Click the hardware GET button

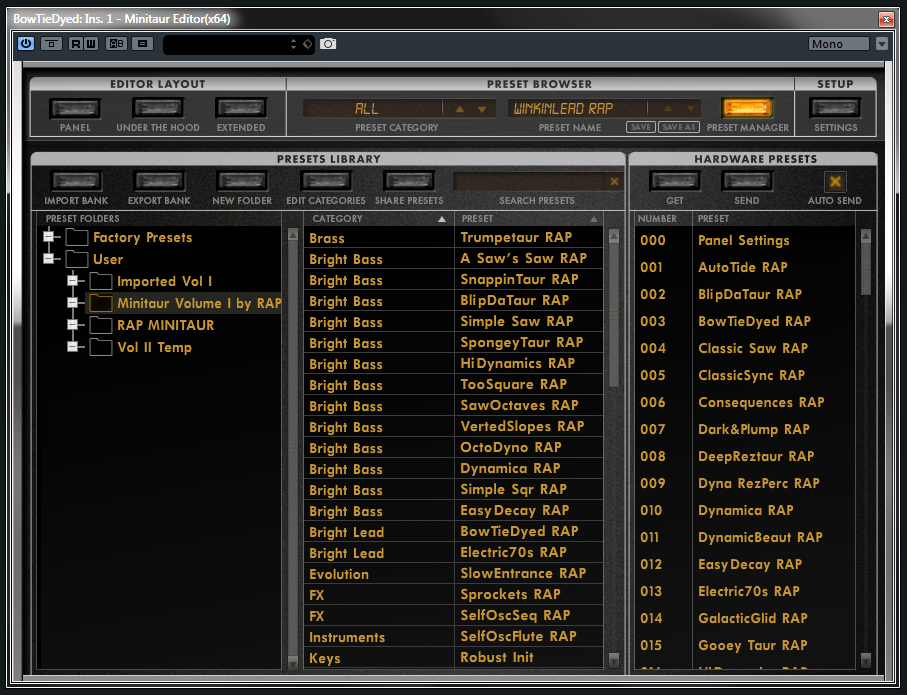(674, 182)
